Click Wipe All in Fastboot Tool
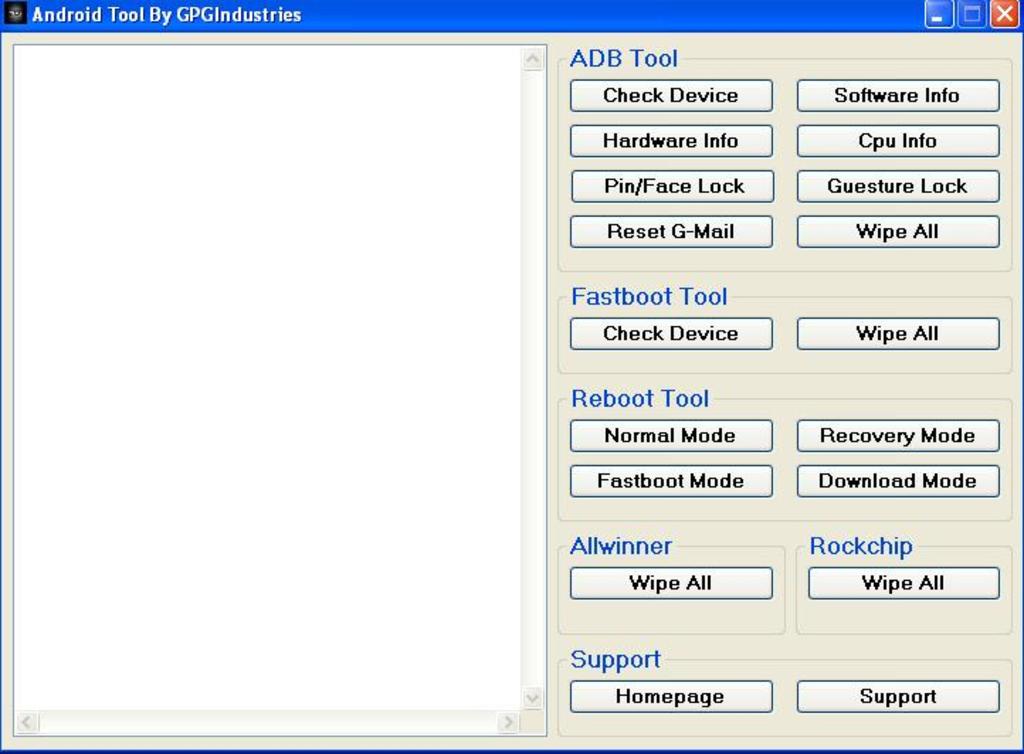The height and width of the screenshot is (754, 1024). (898, 334)
